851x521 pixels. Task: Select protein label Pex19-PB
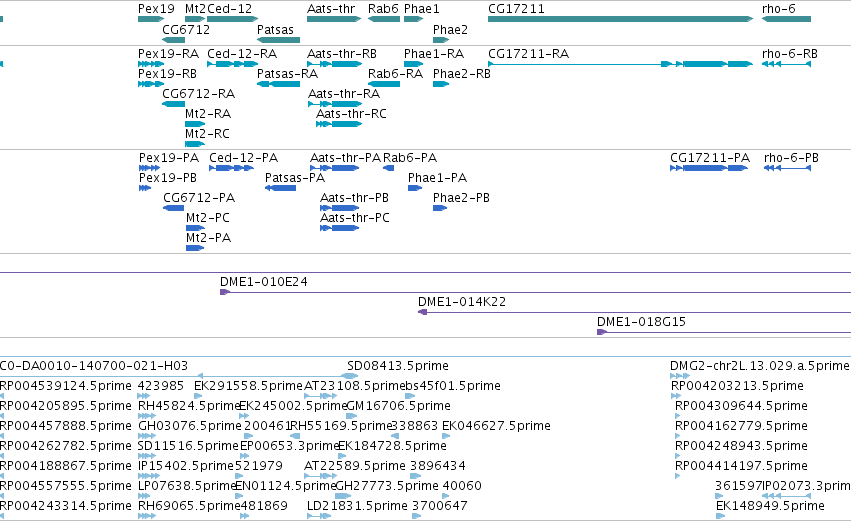tap(168, 178)
